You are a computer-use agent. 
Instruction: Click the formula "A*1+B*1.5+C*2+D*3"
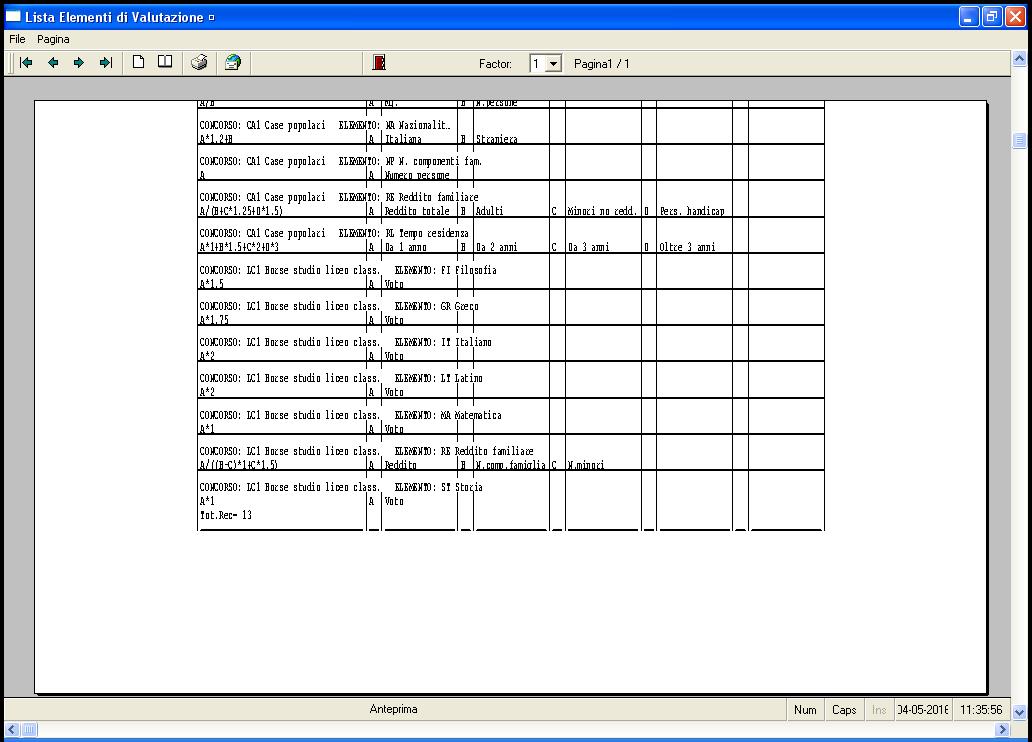239,247
